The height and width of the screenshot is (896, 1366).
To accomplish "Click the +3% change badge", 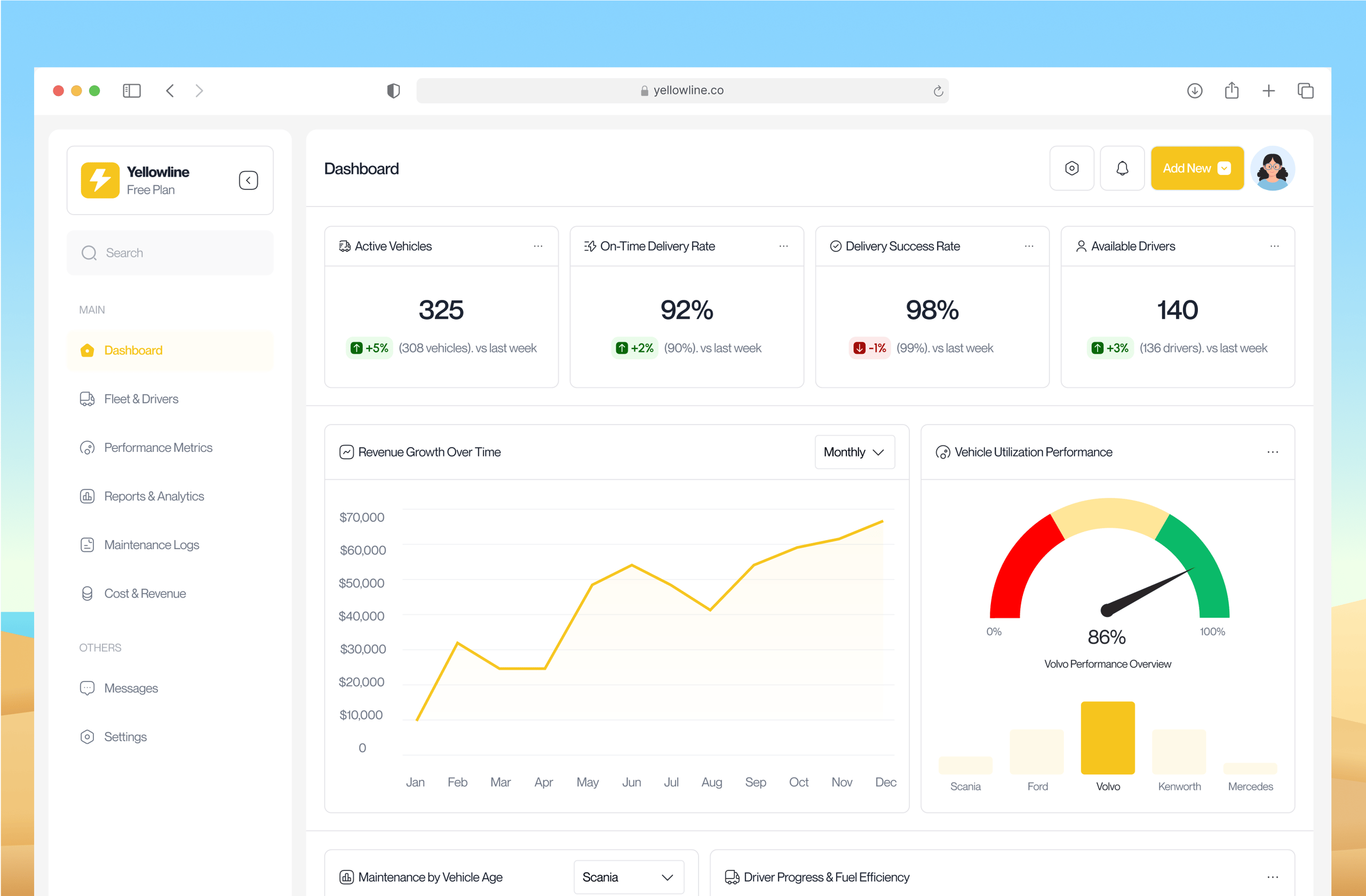I will point(1110,348).
